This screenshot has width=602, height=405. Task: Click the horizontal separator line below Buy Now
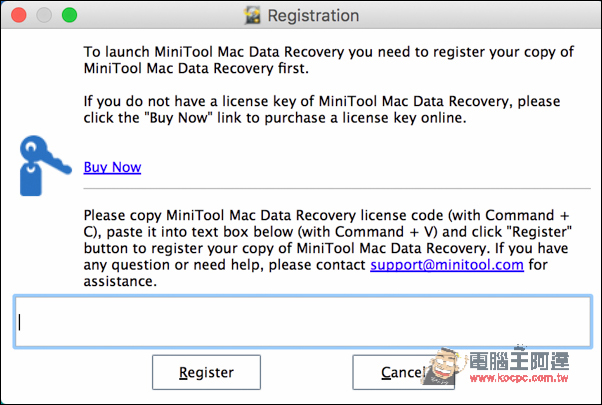click(337, 188)
